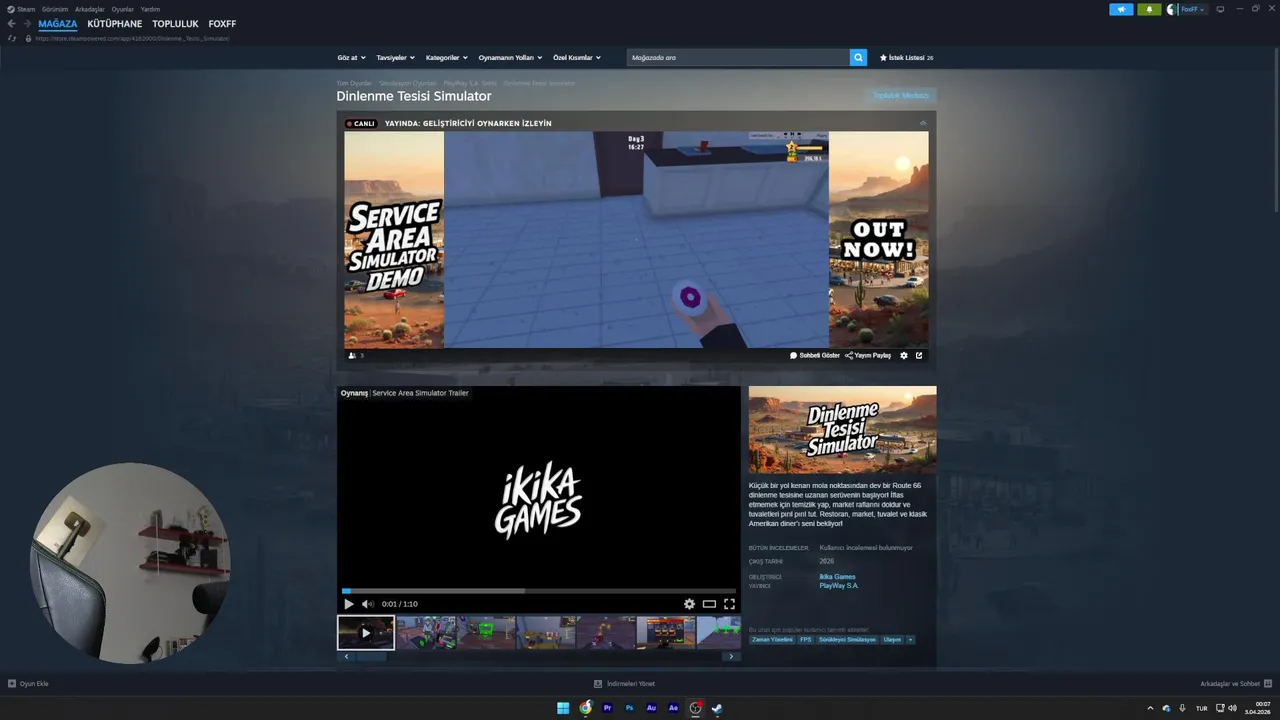Open the Oyunlar menu
Viewport: 1280px width, 720px height.
tap(122, 9)
